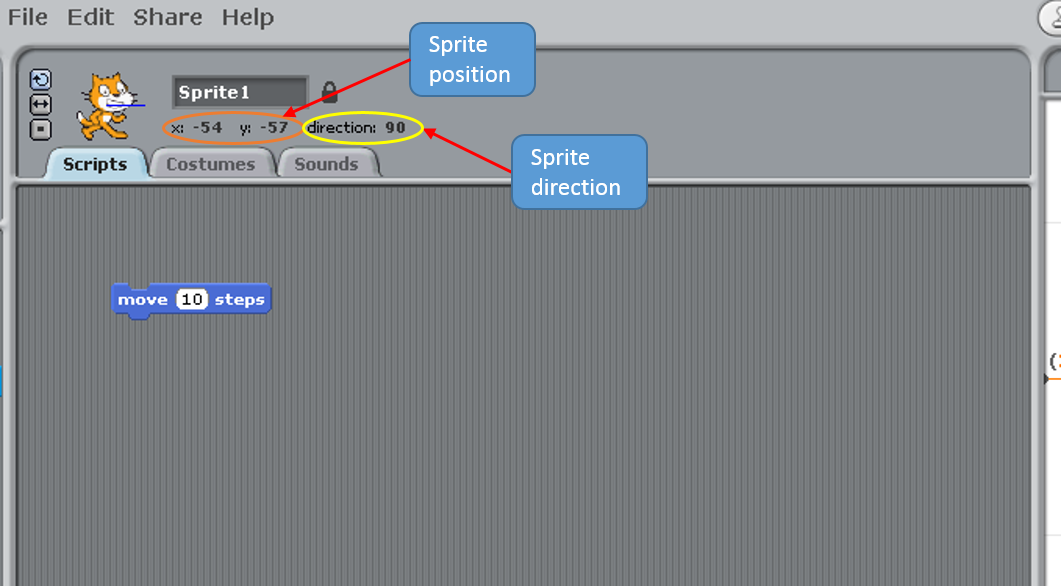This screenshot has width=1061, height=586.
Task: Open the Help menu
Action: tap(248, 16)
